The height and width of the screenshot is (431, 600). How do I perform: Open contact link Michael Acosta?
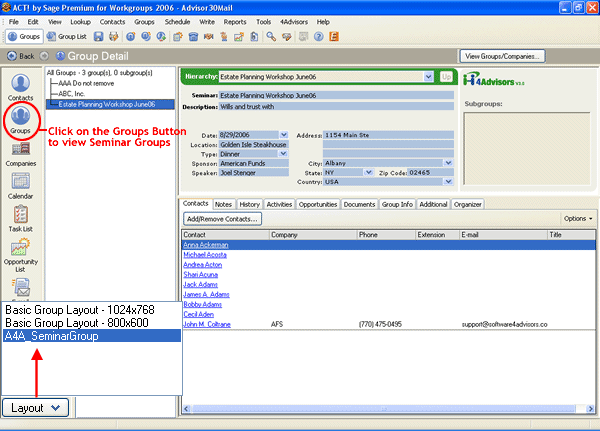(205, 255)
